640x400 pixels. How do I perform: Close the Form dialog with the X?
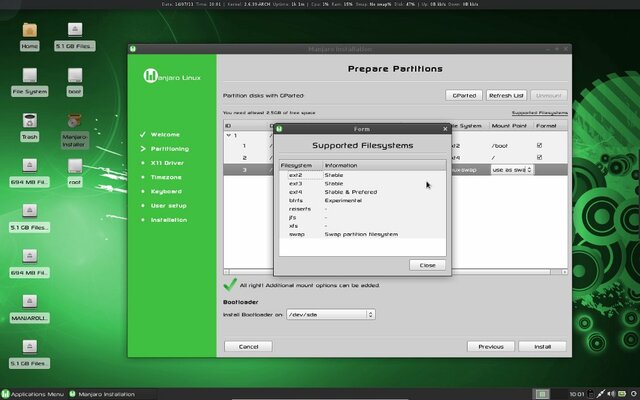[x=445, y=129]
